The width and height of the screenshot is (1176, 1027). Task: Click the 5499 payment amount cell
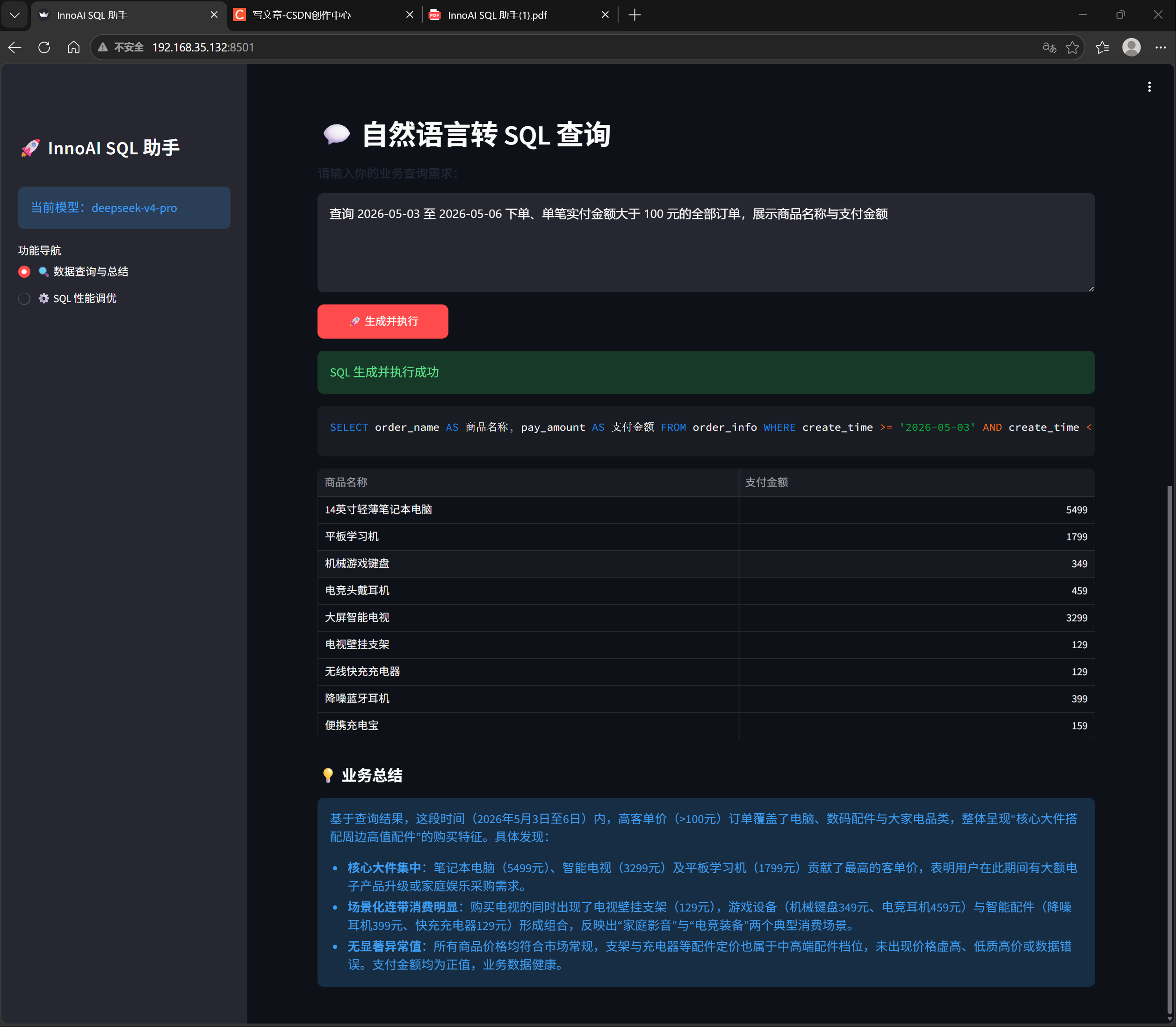click(x=917, y=509)
